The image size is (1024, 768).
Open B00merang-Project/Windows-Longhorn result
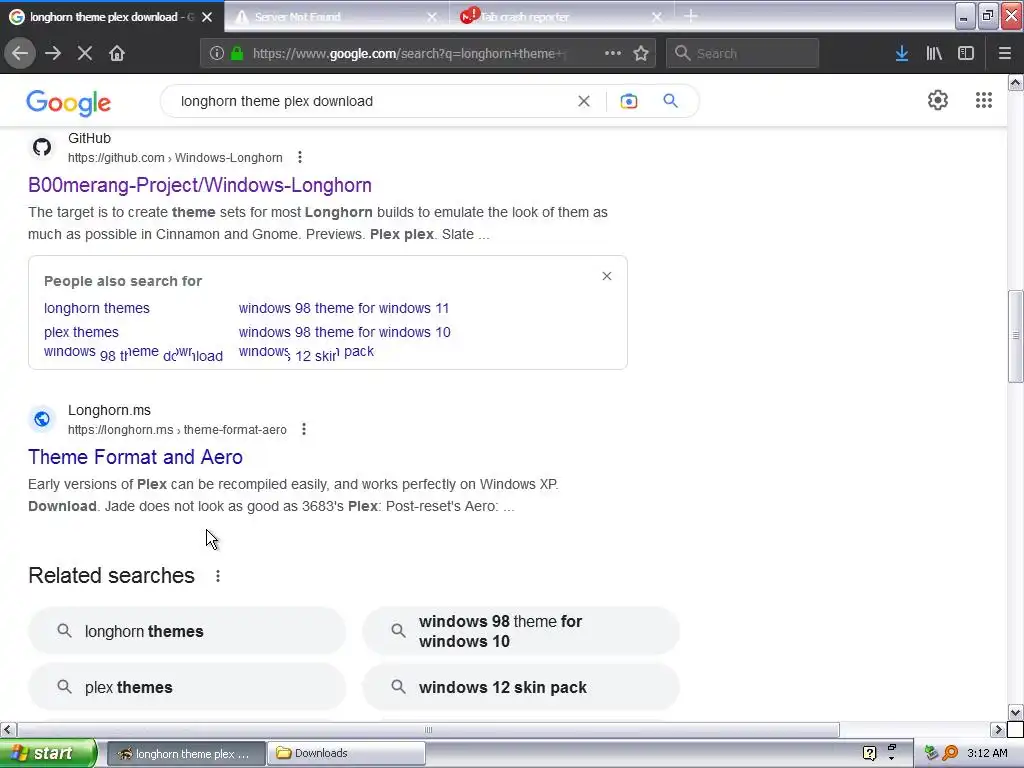[x=200, y=185]
